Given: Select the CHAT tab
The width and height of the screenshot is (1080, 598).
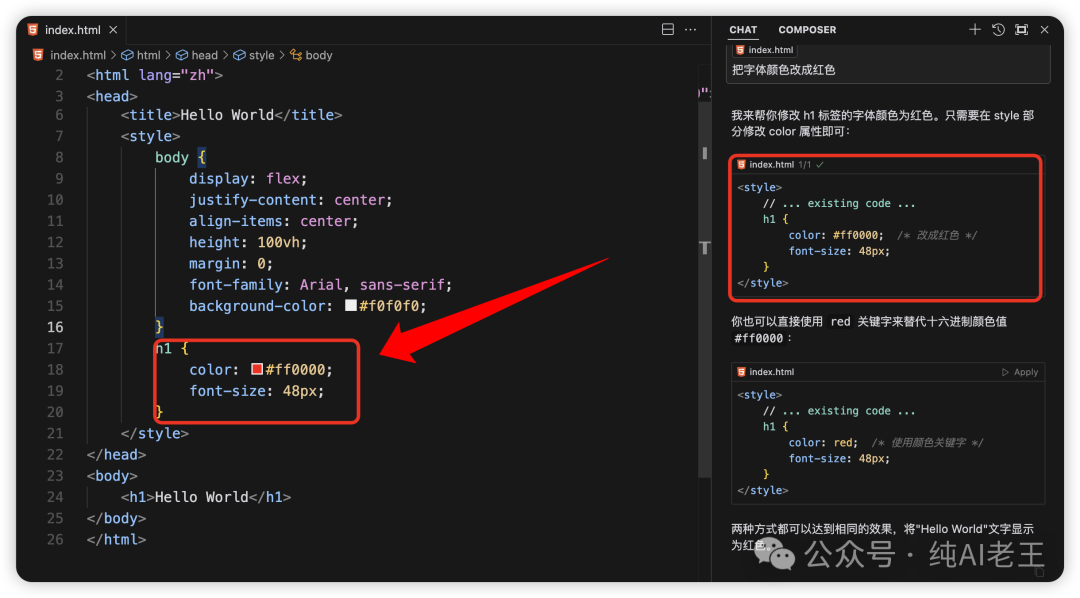Looking at the screenshot, I should click(x=743, y=30).
